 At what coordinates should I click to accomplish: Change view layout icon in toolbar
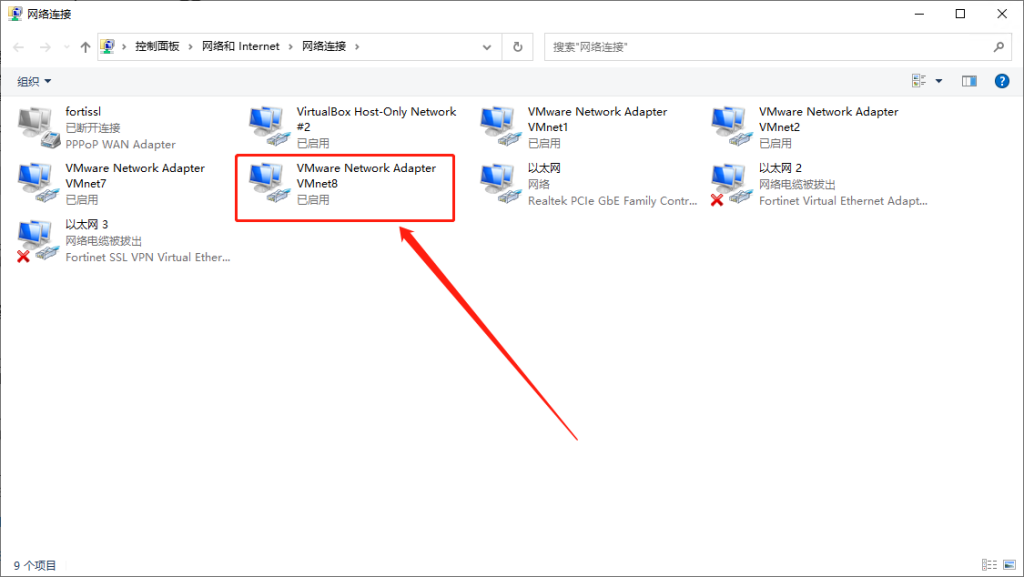point(920,81)
